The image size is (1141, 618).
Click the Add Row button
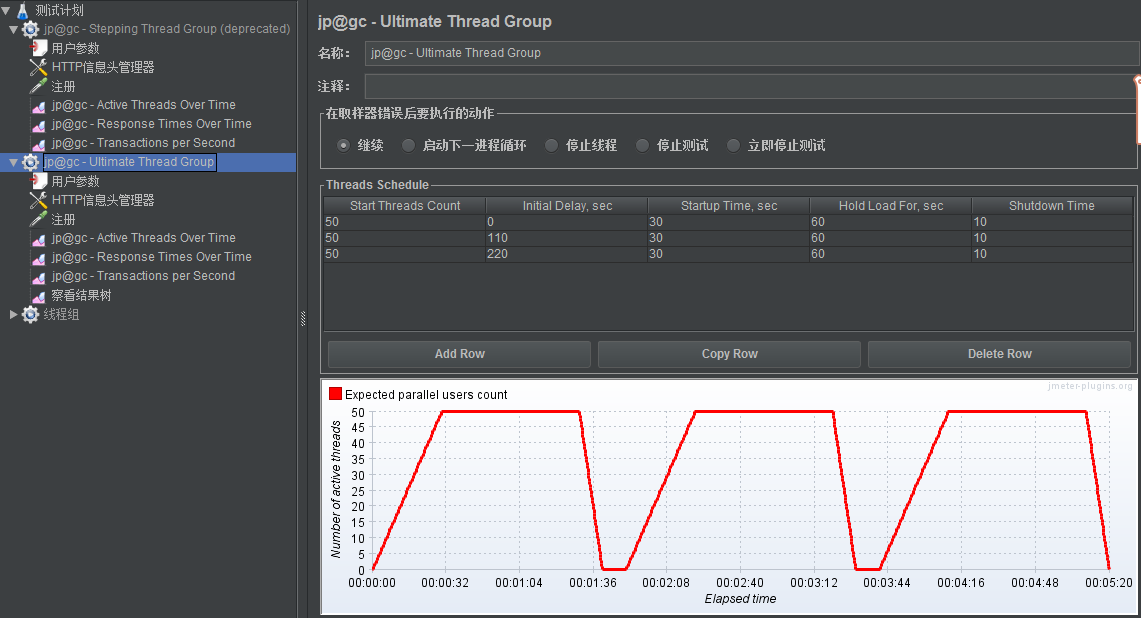[460, 354]
